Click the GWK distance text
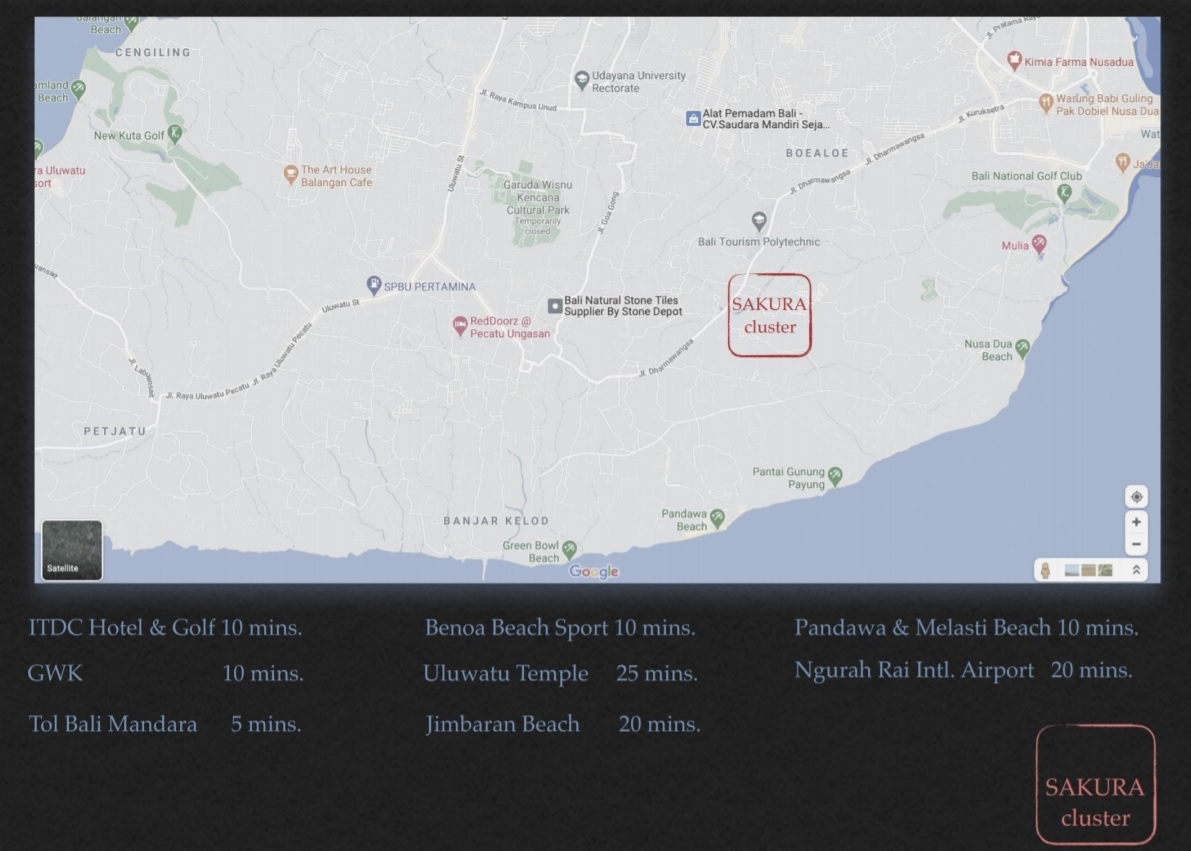Screen dimensions: 1191x851 pyautogui.click(x=55, y=673)
